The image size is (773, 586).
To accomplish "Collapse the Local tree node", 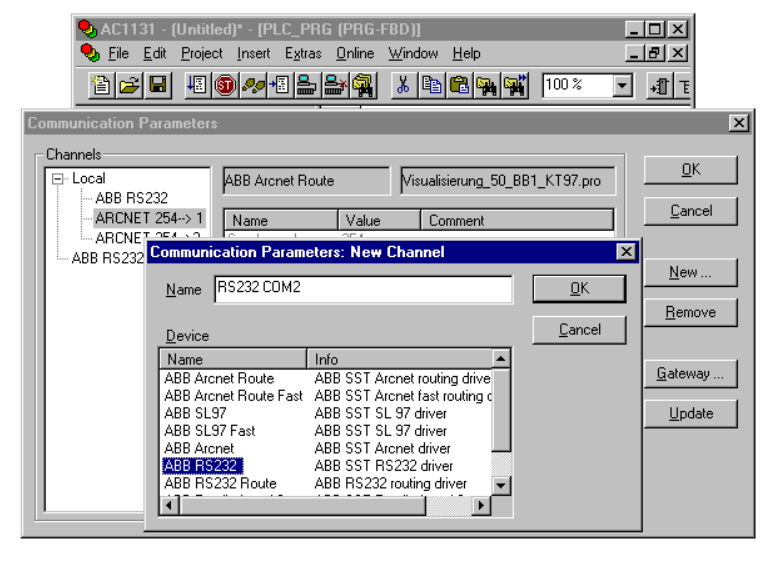I will [x=58, y=178].
